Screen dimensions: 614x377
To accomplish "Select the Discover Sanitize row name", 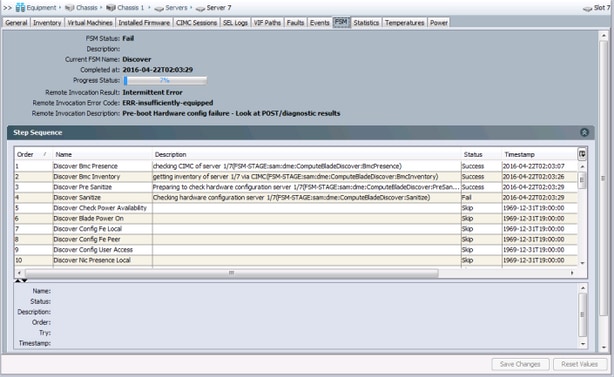I will coord(77,198).
